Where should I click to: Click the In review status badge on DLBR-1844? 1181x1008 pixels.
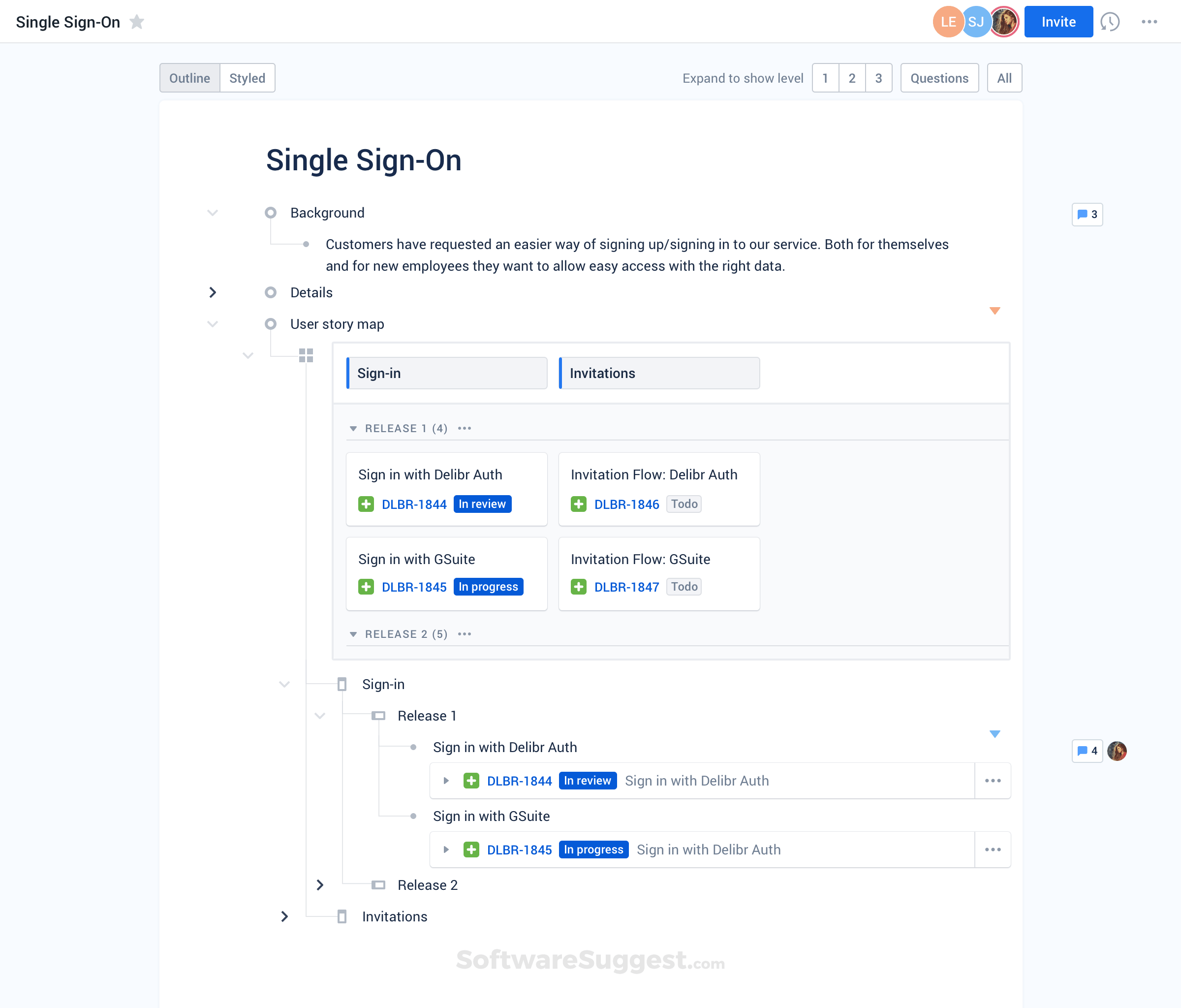[482, 504]
